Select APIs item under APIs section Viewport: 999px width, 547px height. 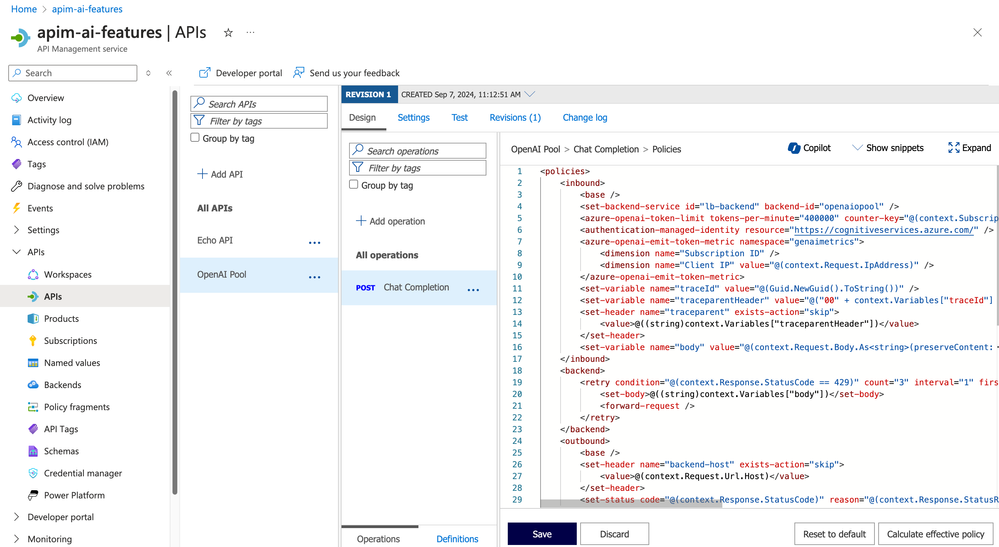(x=53, y=297)
